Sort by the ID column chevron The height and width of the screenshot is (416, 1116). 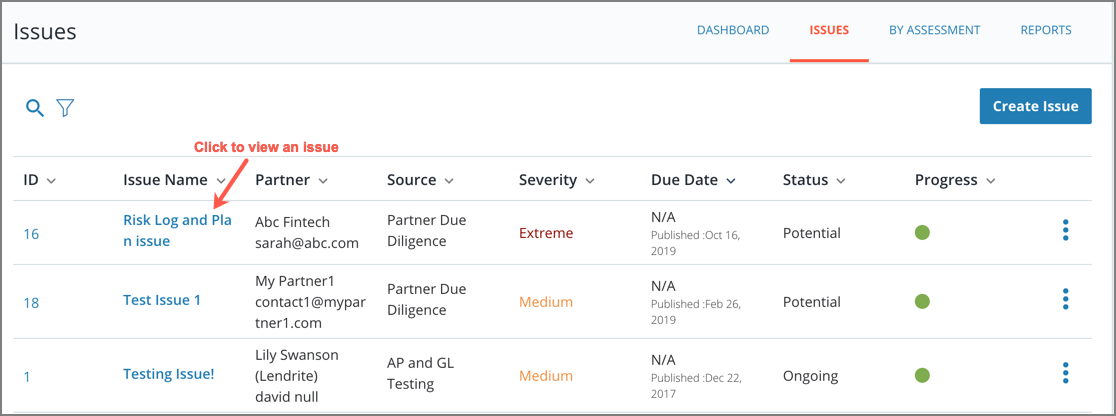pyautogui.click(x=51, y=181)
